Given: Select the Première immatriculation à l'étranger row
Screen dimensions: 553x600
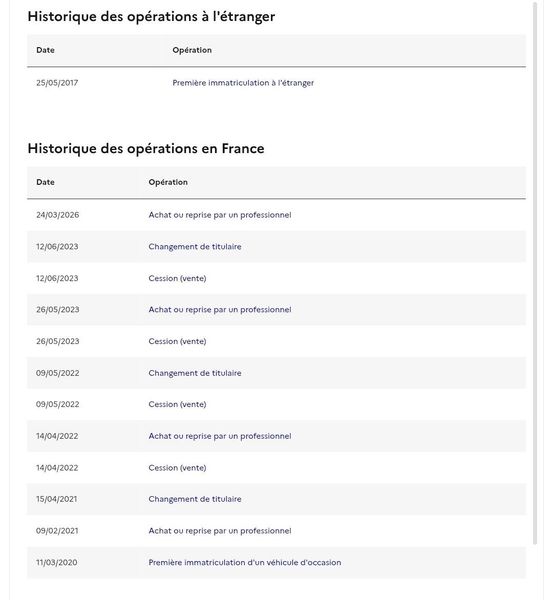Looking at the screenshot, I should (x=276, y=83).
